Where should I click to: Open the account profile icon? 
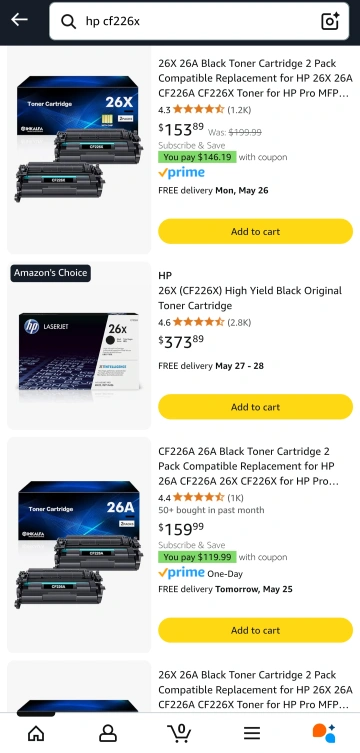[x=108, y=733]
